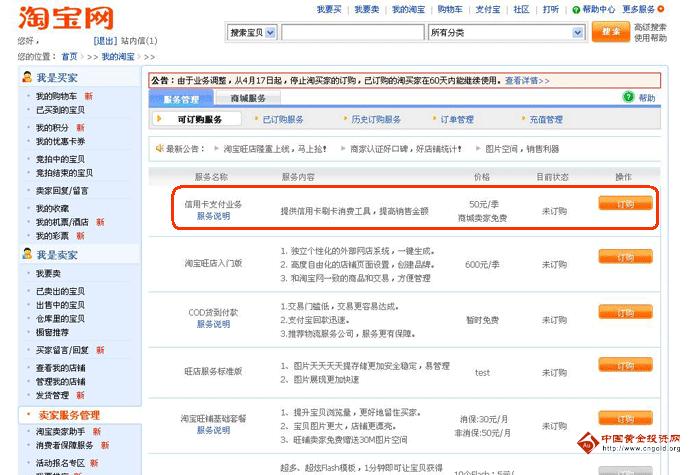Click the 淘宝旺店隆重上线 announcement
This screenshot has height=475, width=700.
click(x=275, y=149)
